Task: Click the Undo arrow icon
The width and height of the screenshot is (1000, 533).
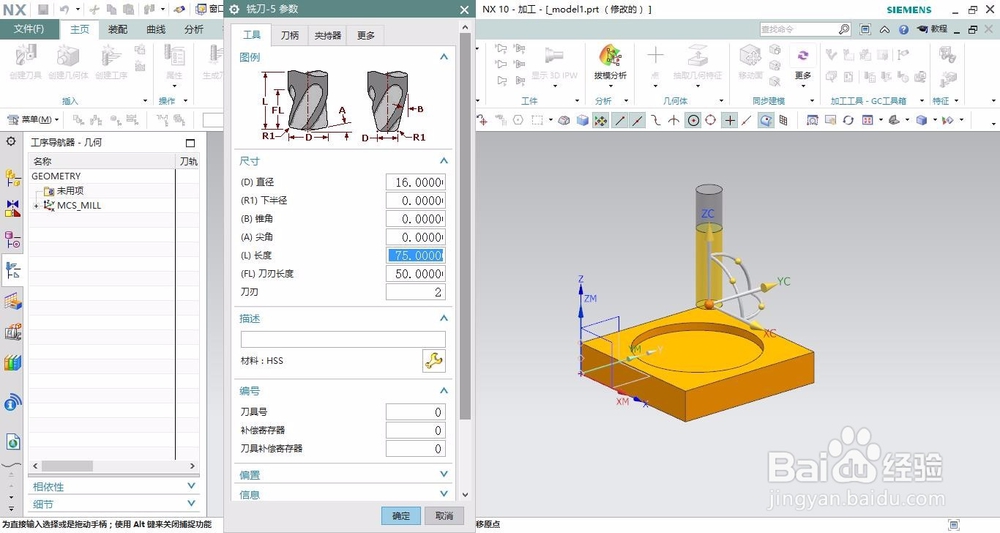Action: [x=64, y=10]
